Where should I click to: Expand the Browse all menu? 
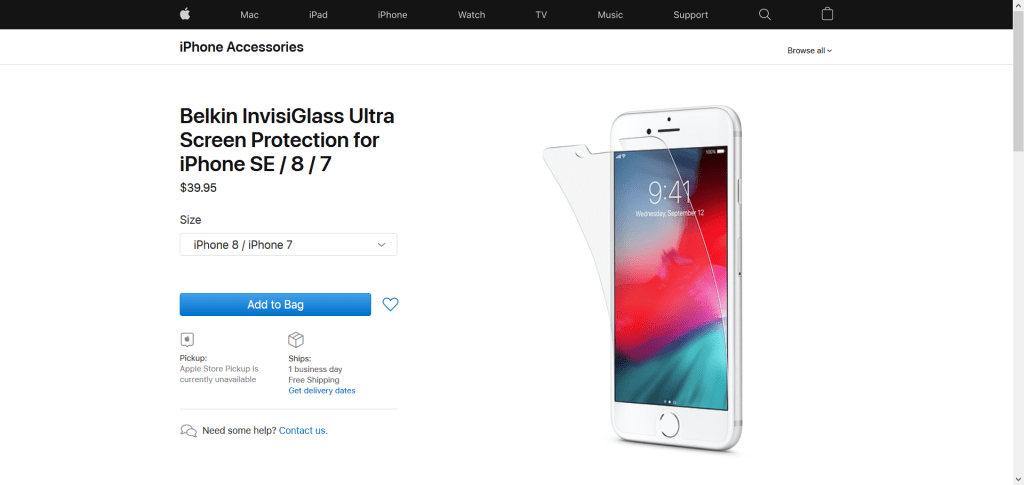(x=809, y=50)
